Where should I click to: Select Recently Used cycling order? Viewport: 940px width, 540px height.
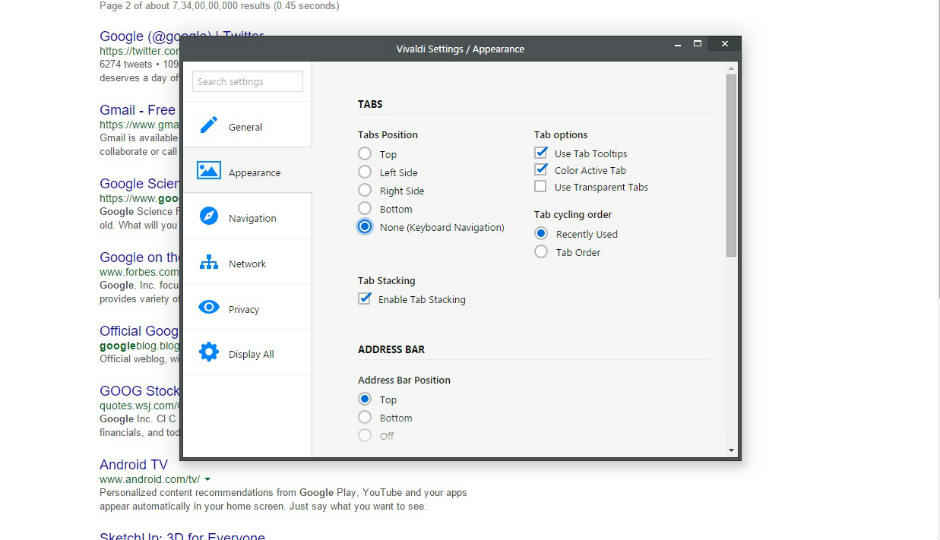point(541,233)
